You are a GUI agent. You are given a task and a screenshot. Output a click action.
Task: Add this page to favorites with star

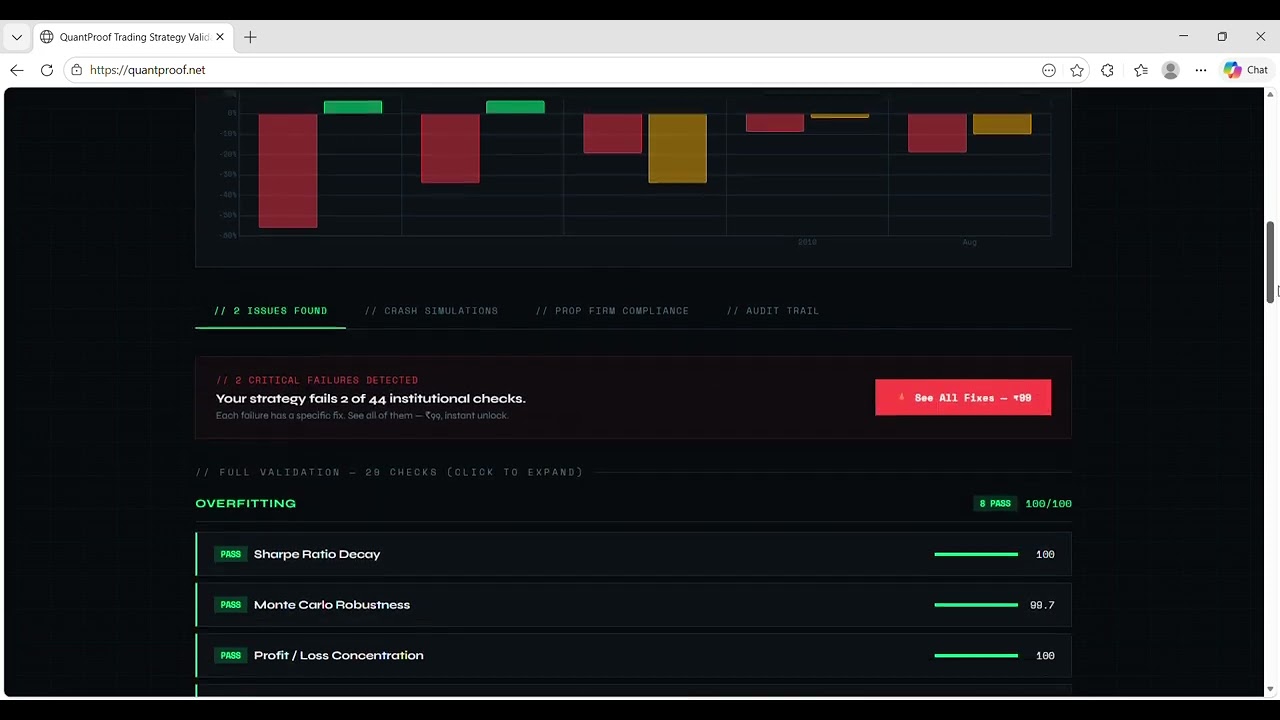[1077, 70]
